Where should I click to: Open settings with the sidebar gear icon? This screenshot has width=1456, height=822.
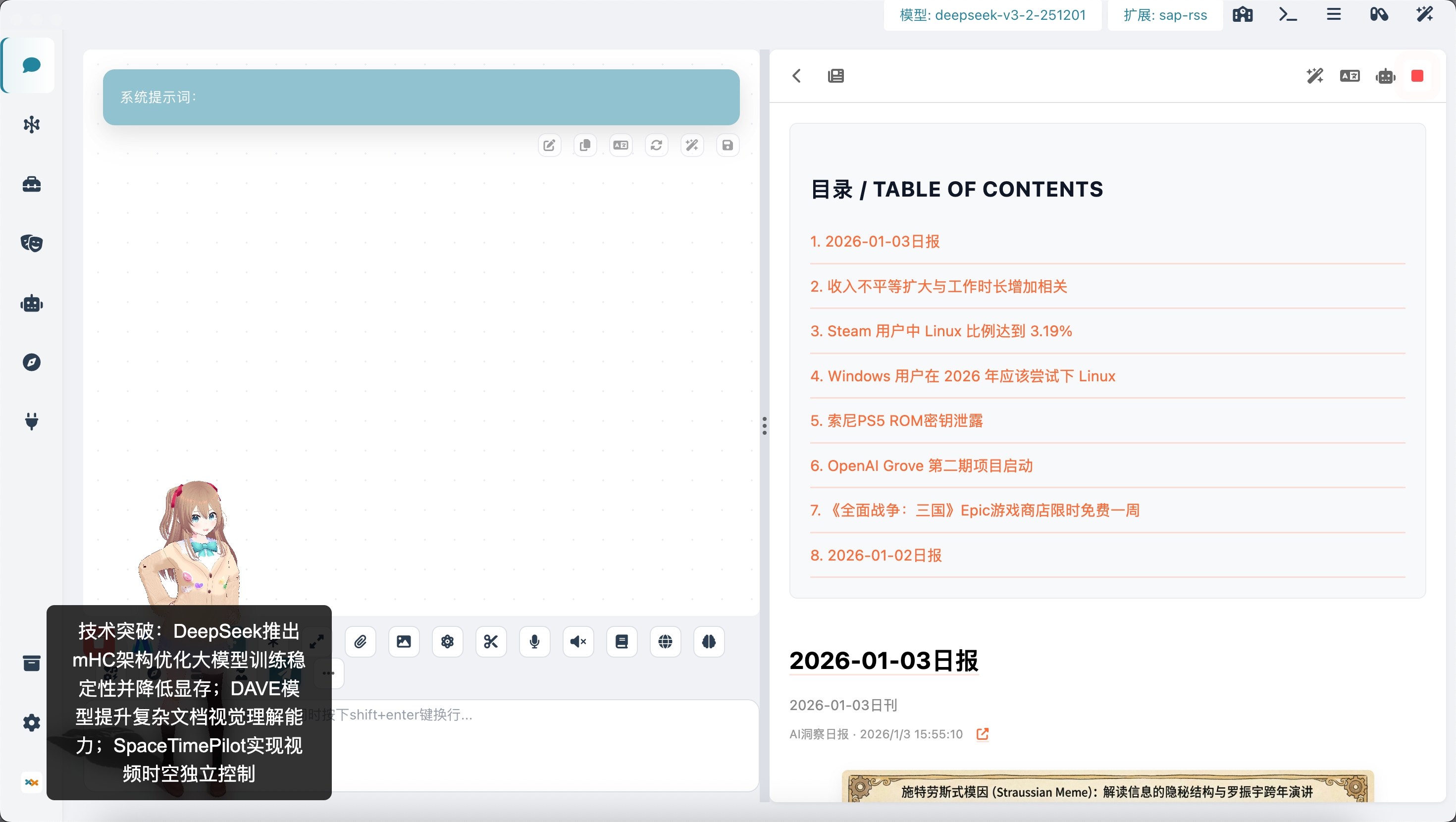tap(32, 722)
